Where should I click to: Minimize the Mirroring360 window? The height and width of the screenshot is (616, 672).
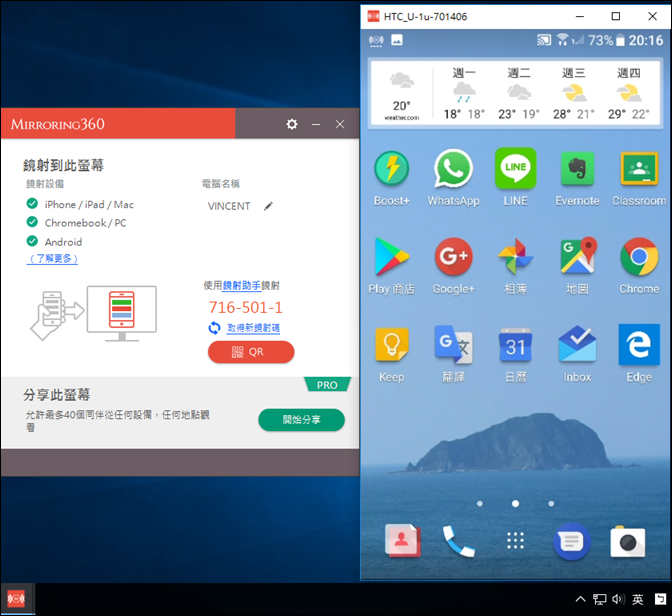point(316,124)
